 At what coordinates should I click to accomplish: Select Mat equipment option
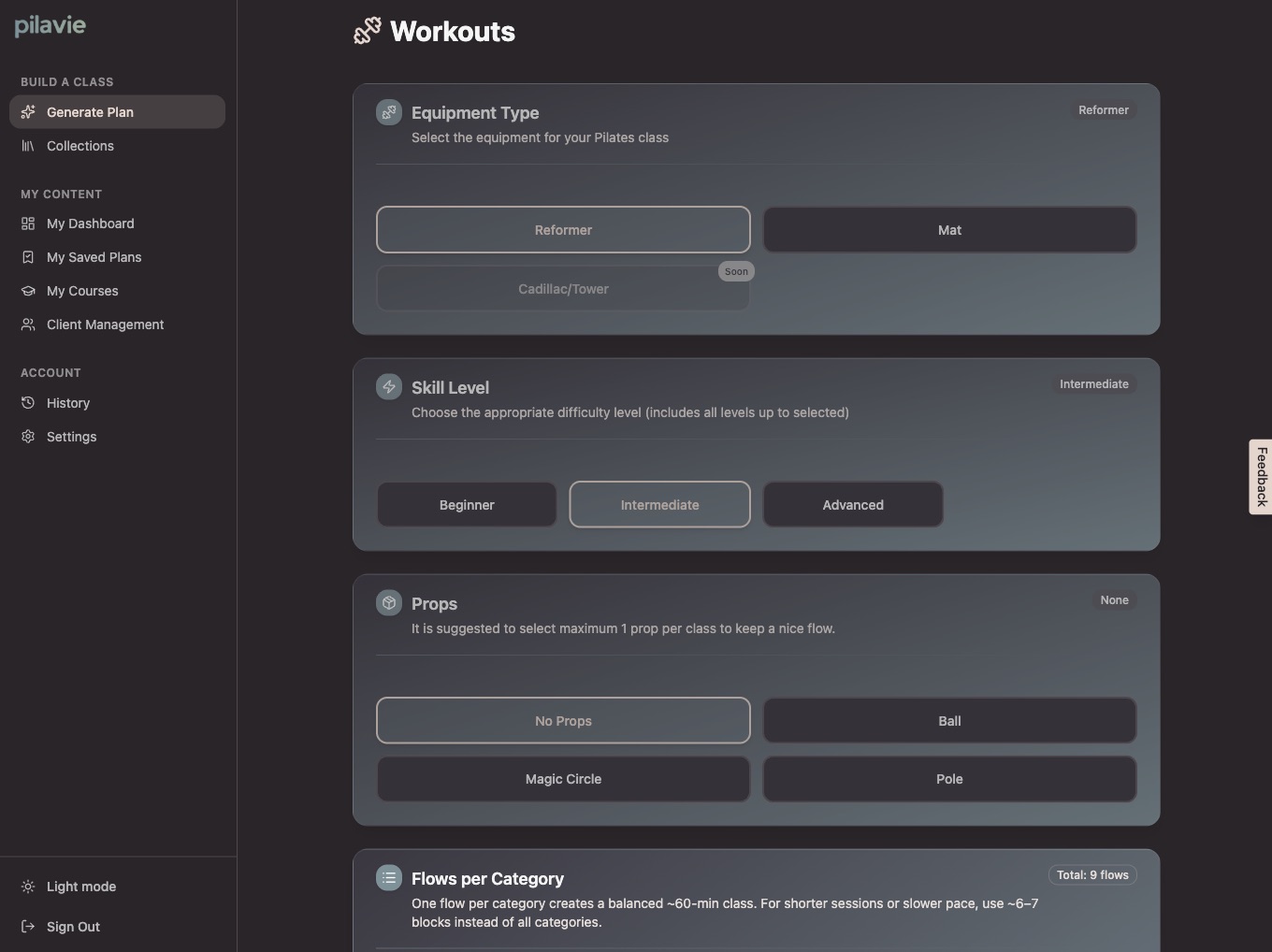pos(949,230)
